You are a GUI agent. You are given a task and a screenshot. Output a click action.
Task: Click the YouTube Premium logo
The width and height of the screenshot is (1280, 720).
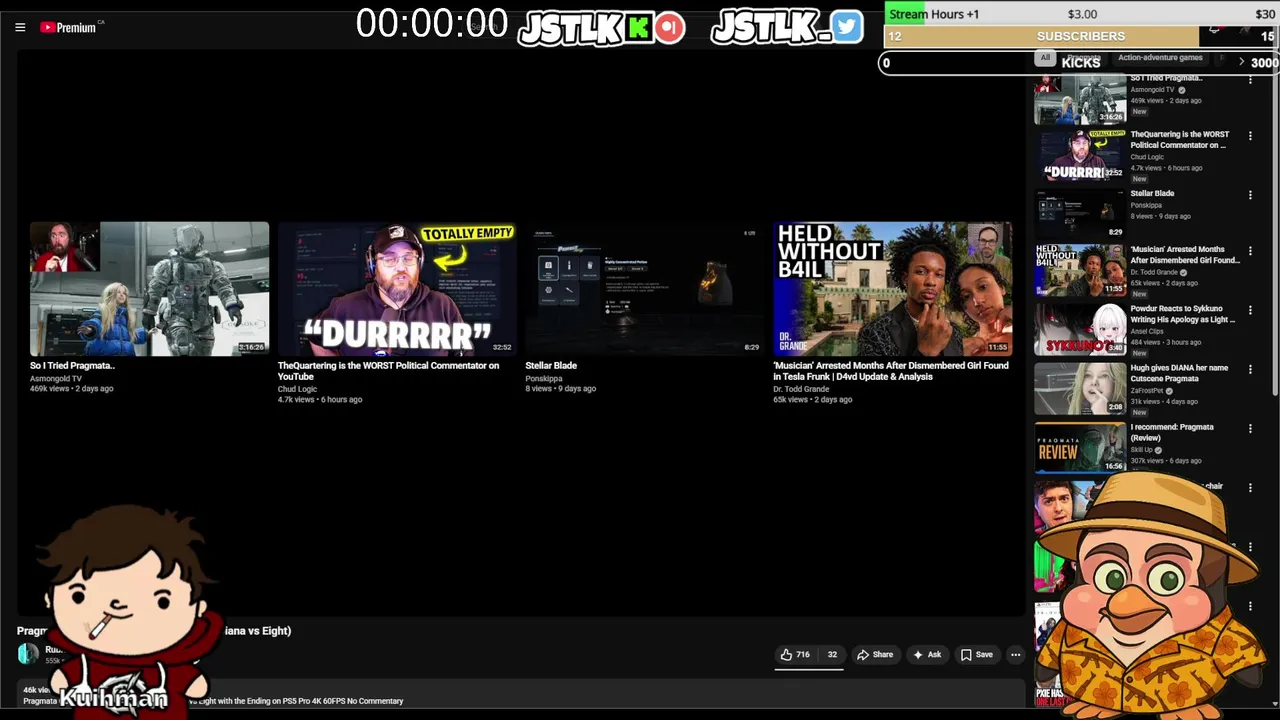click(x=68, y=27)
